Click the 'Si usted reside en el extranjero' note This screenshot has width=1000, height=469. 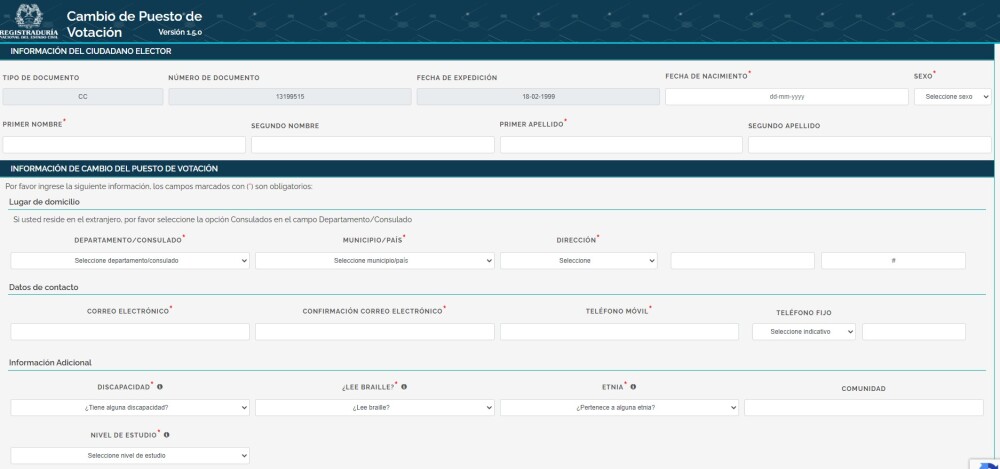(212, 220)
